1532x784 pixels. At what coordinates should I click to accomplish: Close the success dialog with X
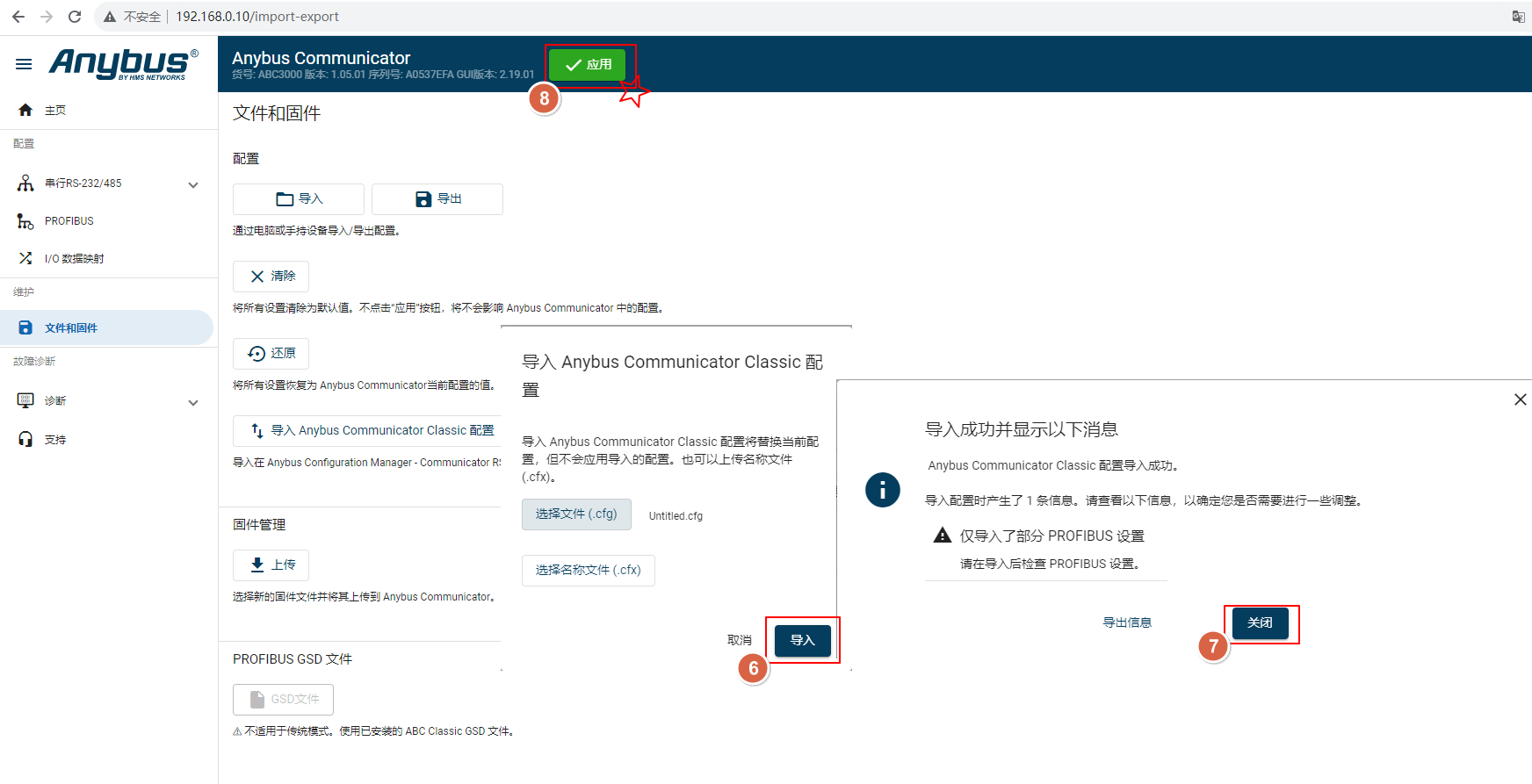tap(1521, 399)
